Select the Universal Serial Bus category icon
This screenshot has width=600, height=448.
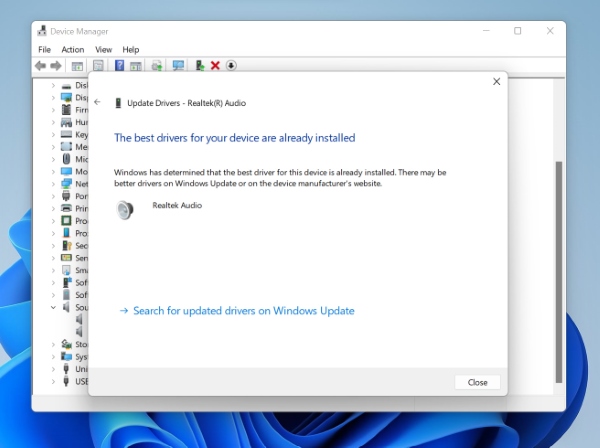[66, 369]
